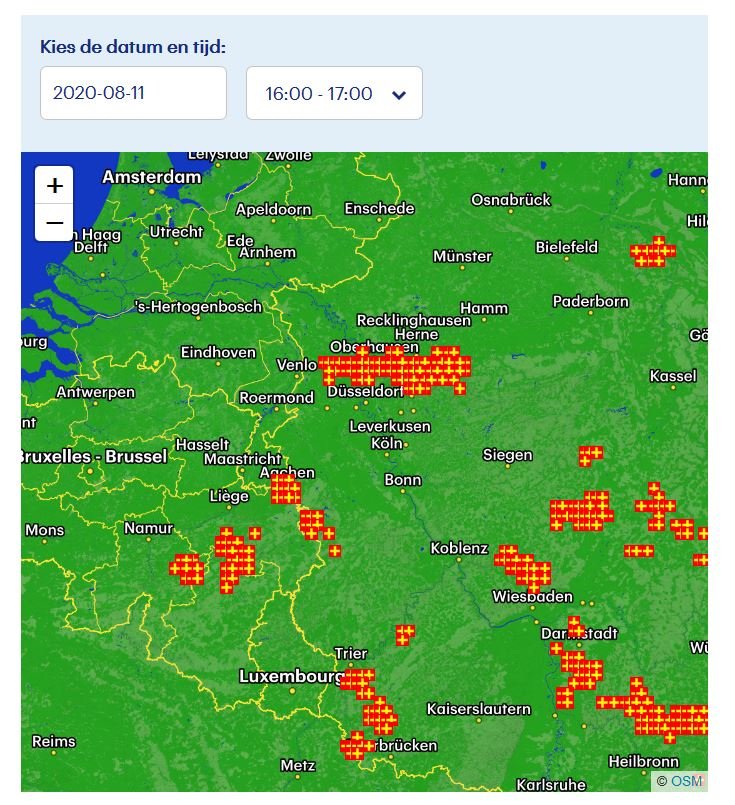Click the Paderborn city label
The image size is (735, 805).
click(591, 301)
